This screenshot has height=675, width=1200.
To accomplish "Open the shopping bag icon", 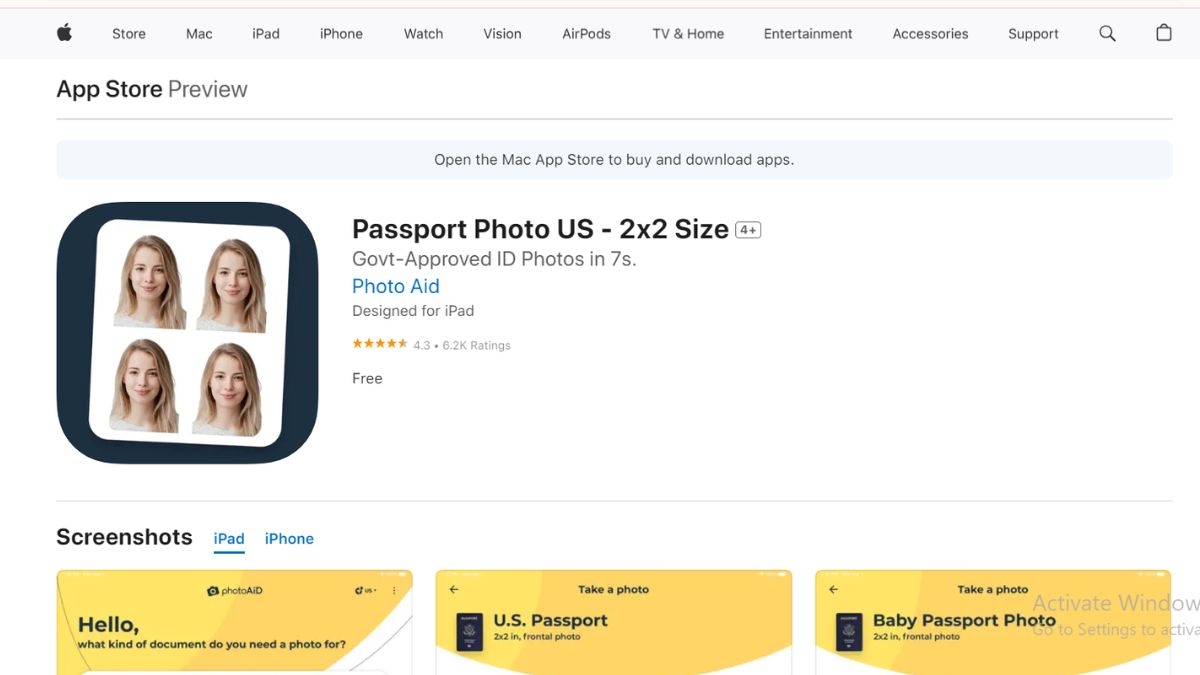I will pos(1164,33).
